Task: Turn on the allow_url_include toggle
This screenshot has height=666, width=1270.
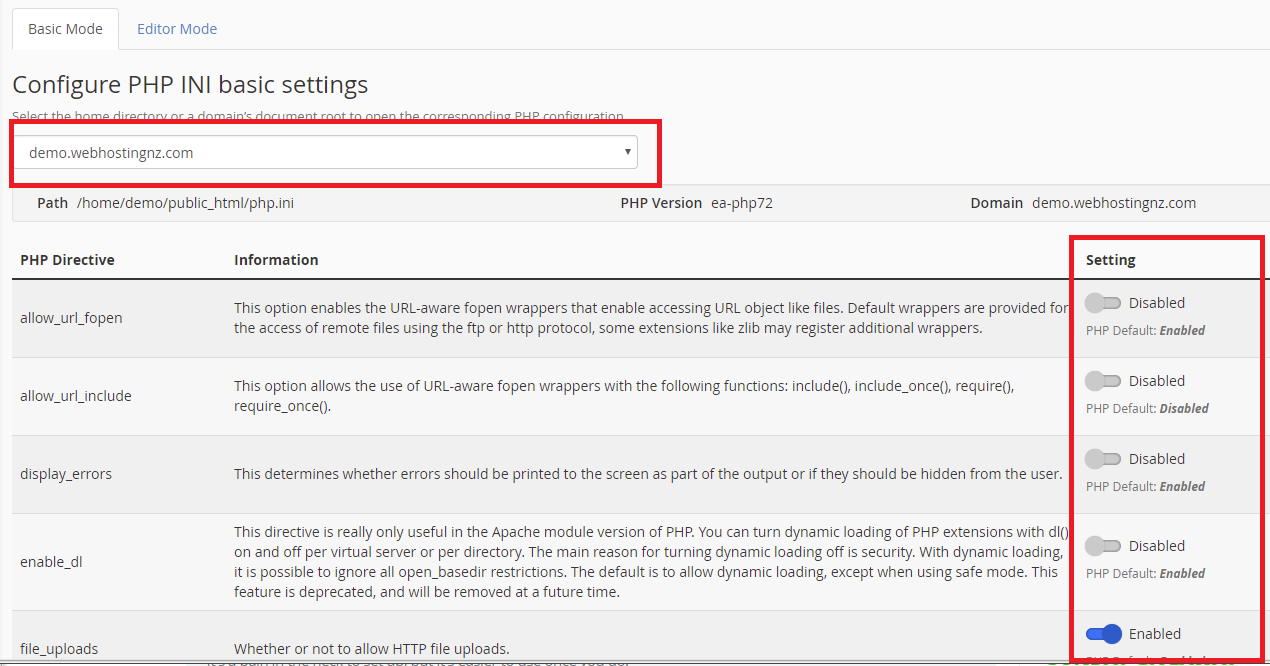Action: point(1103,381)
